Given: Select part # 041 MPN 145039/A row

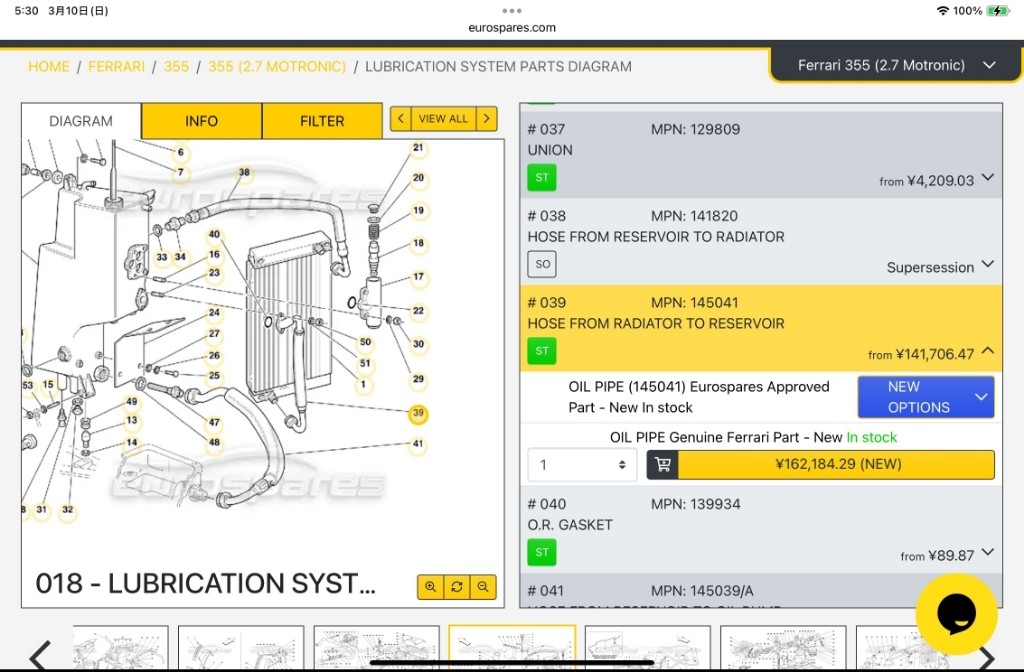Looking at the screenshot, I should 761,591.
